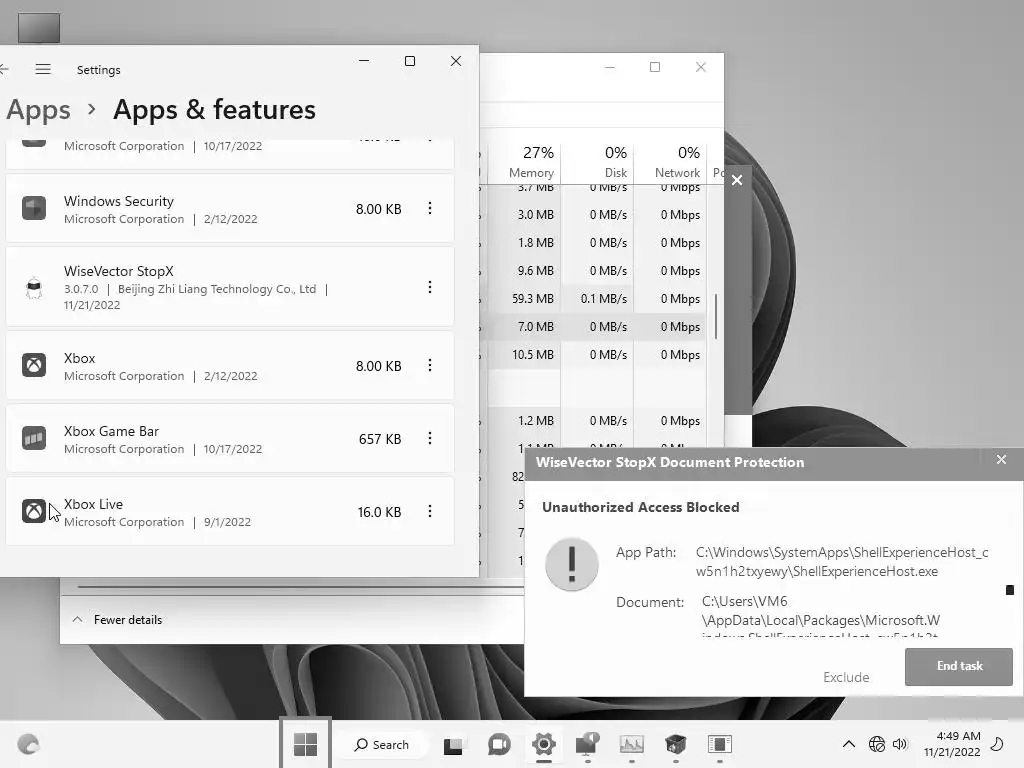
Task: Navigate to Apps breadcrumb in Settings
Action: pyautogui.click(x=38, y=110)
